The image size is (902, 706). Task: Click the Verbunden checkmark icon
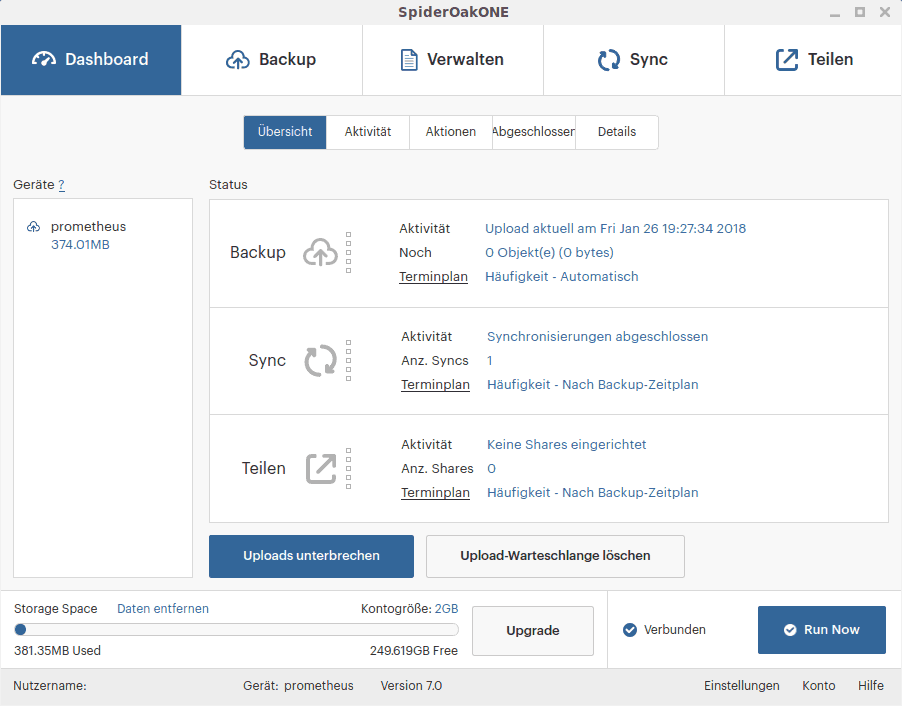click(x=630, y=630)
